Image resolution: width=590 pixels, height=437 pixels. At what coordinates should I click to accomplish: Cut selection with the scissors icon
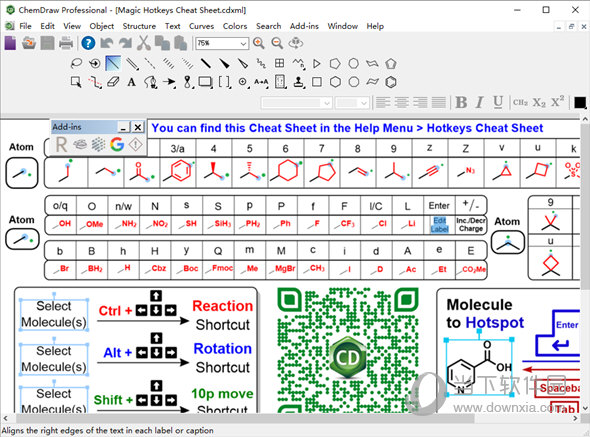(143, 43)
